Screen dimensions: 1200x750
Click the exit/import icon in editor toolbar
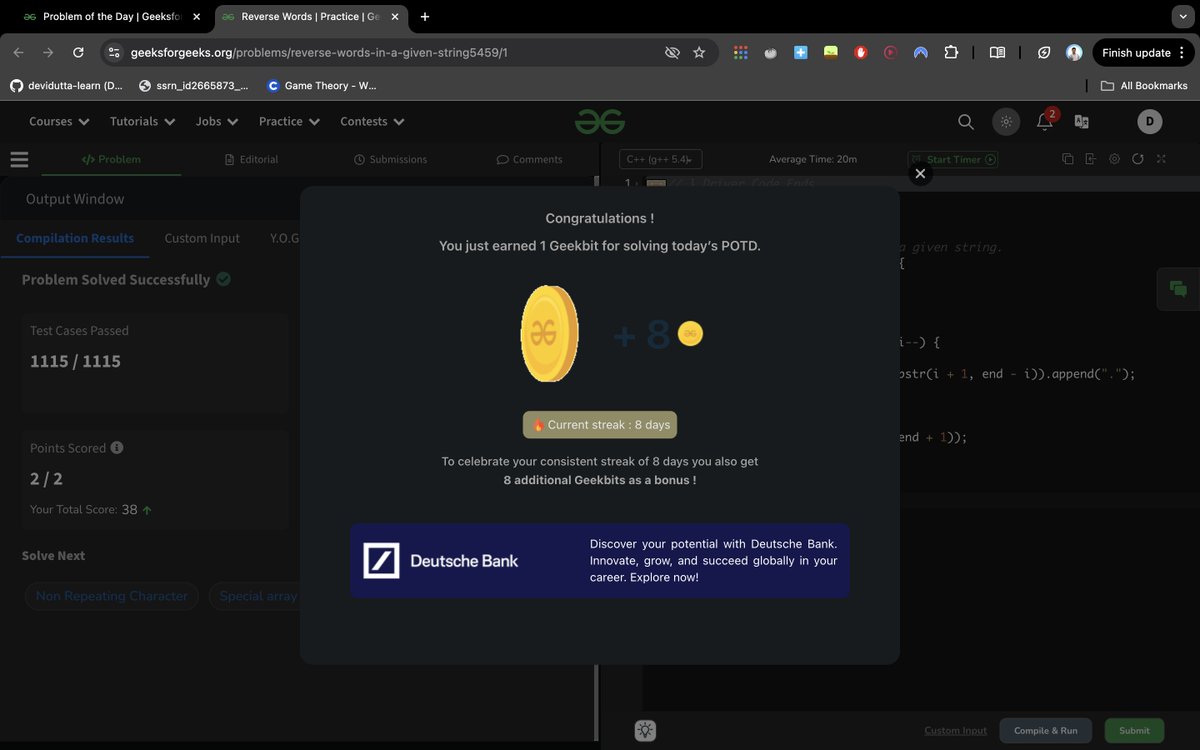point(1090,159)
